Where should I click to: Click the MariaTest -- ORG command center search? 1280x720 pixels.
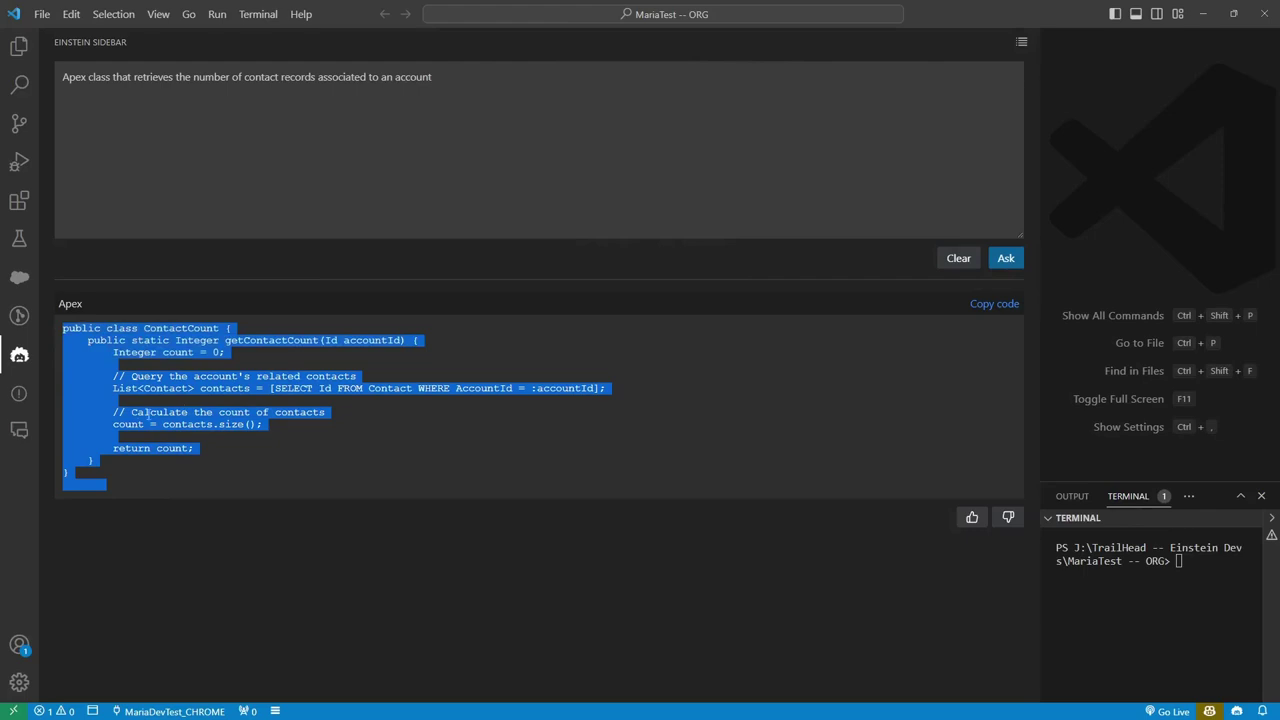pos(663,14)
